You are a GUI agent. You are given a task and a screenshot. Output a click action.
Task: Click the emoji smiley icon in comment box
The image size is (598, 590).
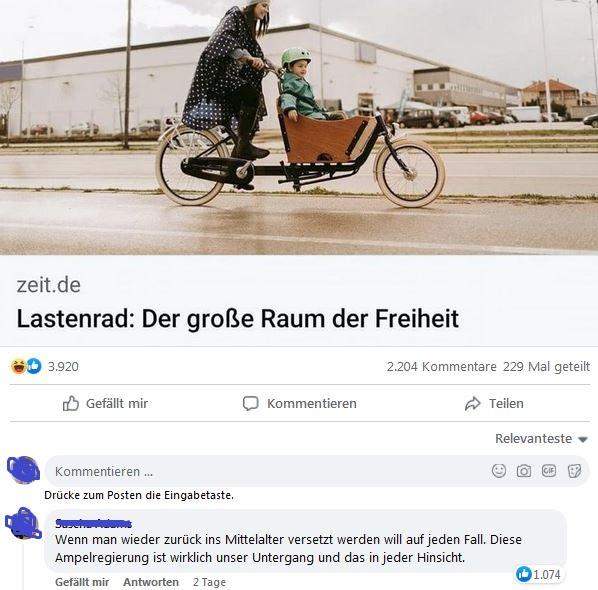click(x=499, y=471)
